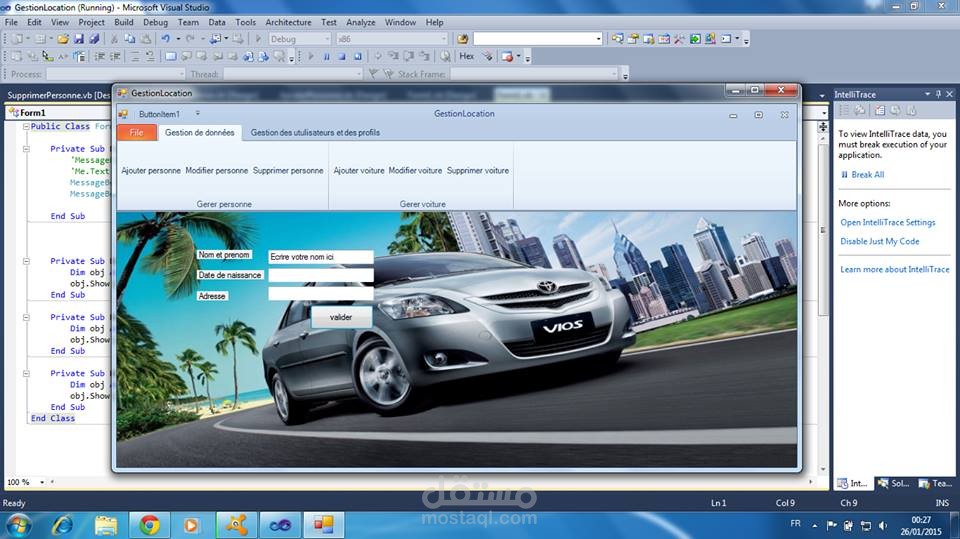This screenshot has width=960, height=539.
Task: Collapse the first Private Sub outline block
Action: click(x=26, y=149)
